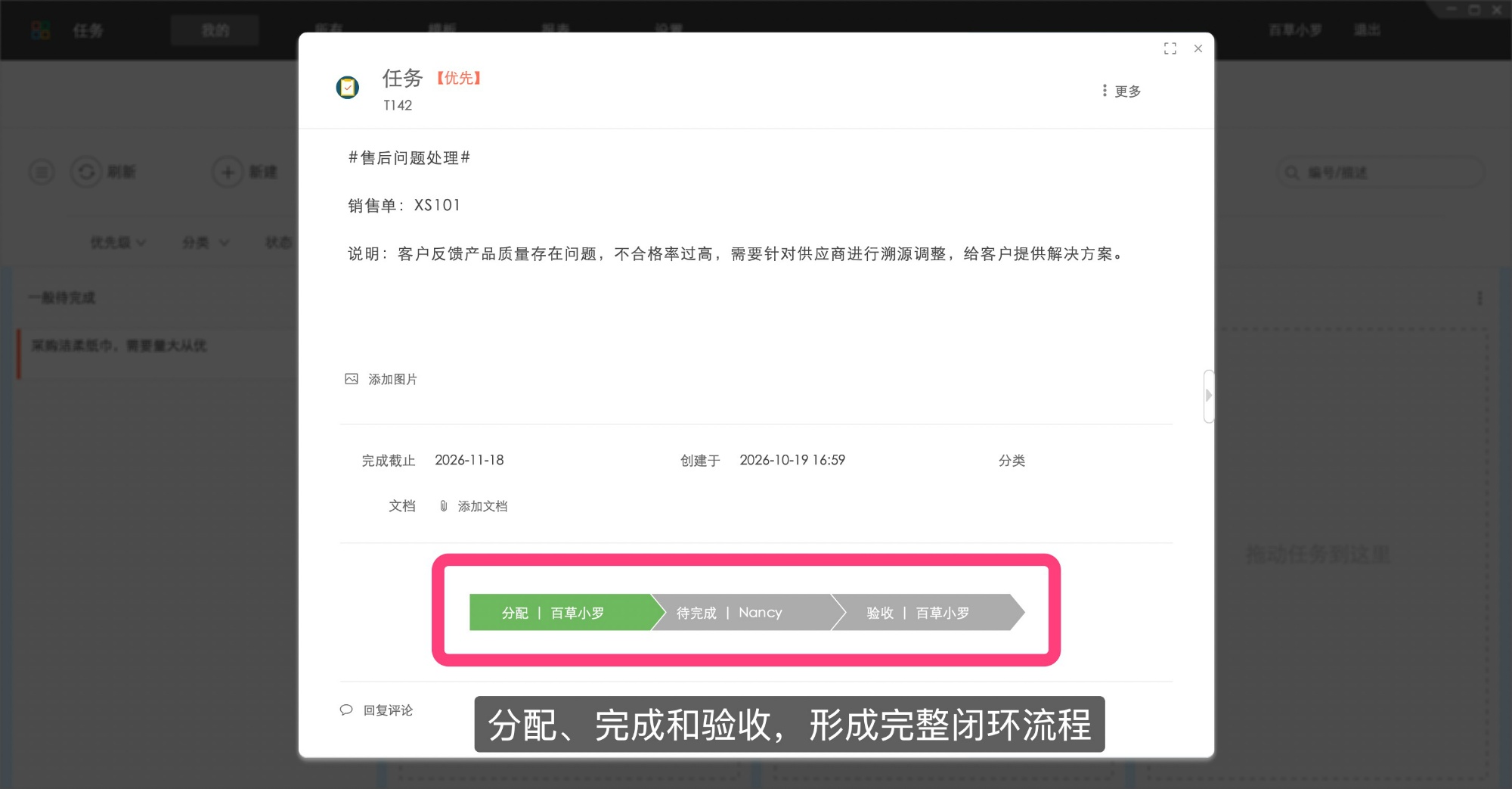This screenshot has width=1512, height=789.
Task: Expand the side panel arrow on dialog edge
Action: pos(1208,396)
